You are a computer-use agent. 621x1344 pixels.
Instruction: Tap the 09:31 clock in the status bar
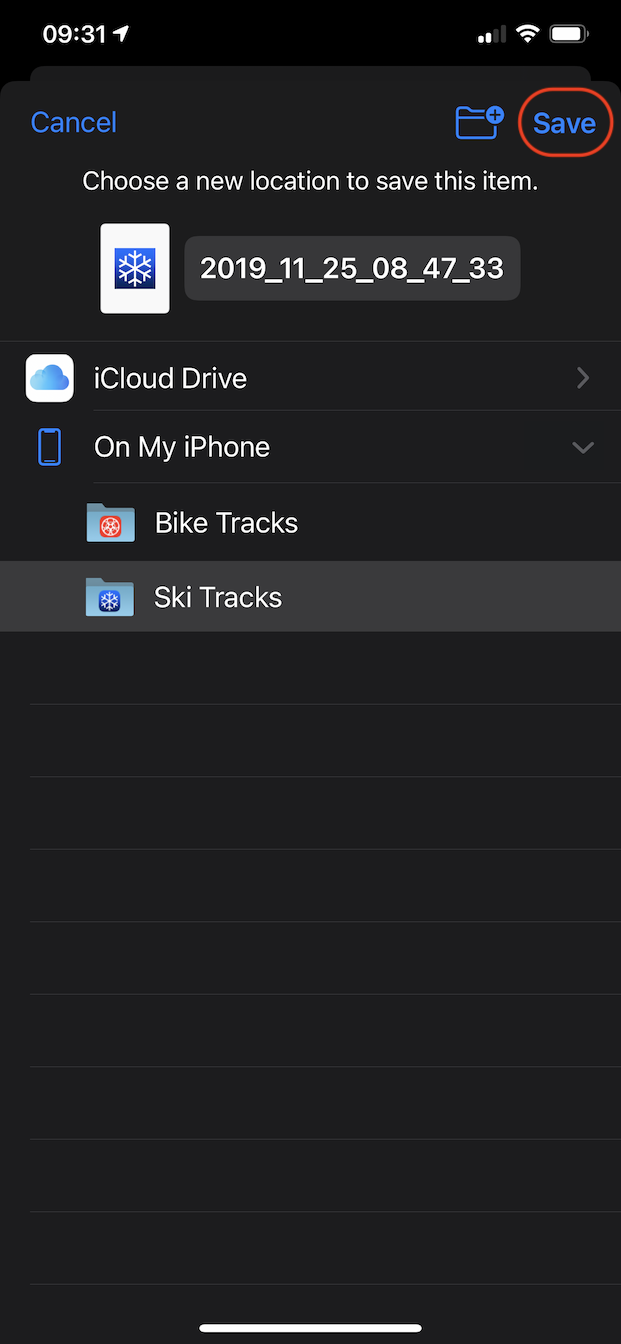pos(74,34)
